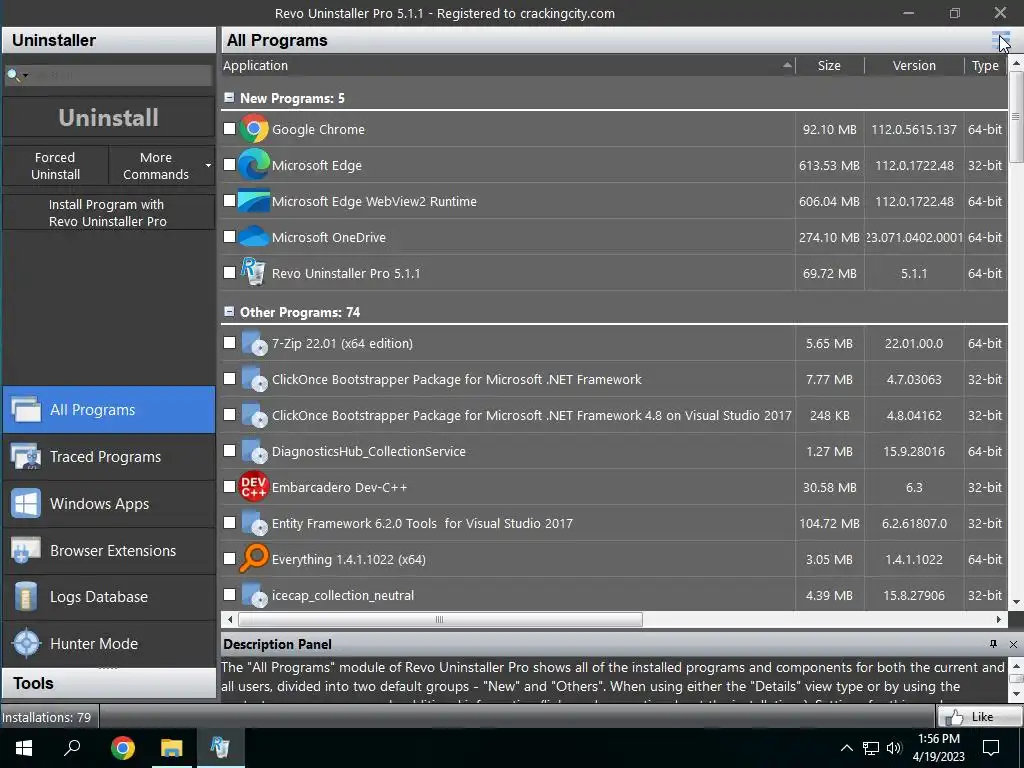This screenshot has width=1024, height=768.
Task: Sort by the Size column
Action: [829, 65]
